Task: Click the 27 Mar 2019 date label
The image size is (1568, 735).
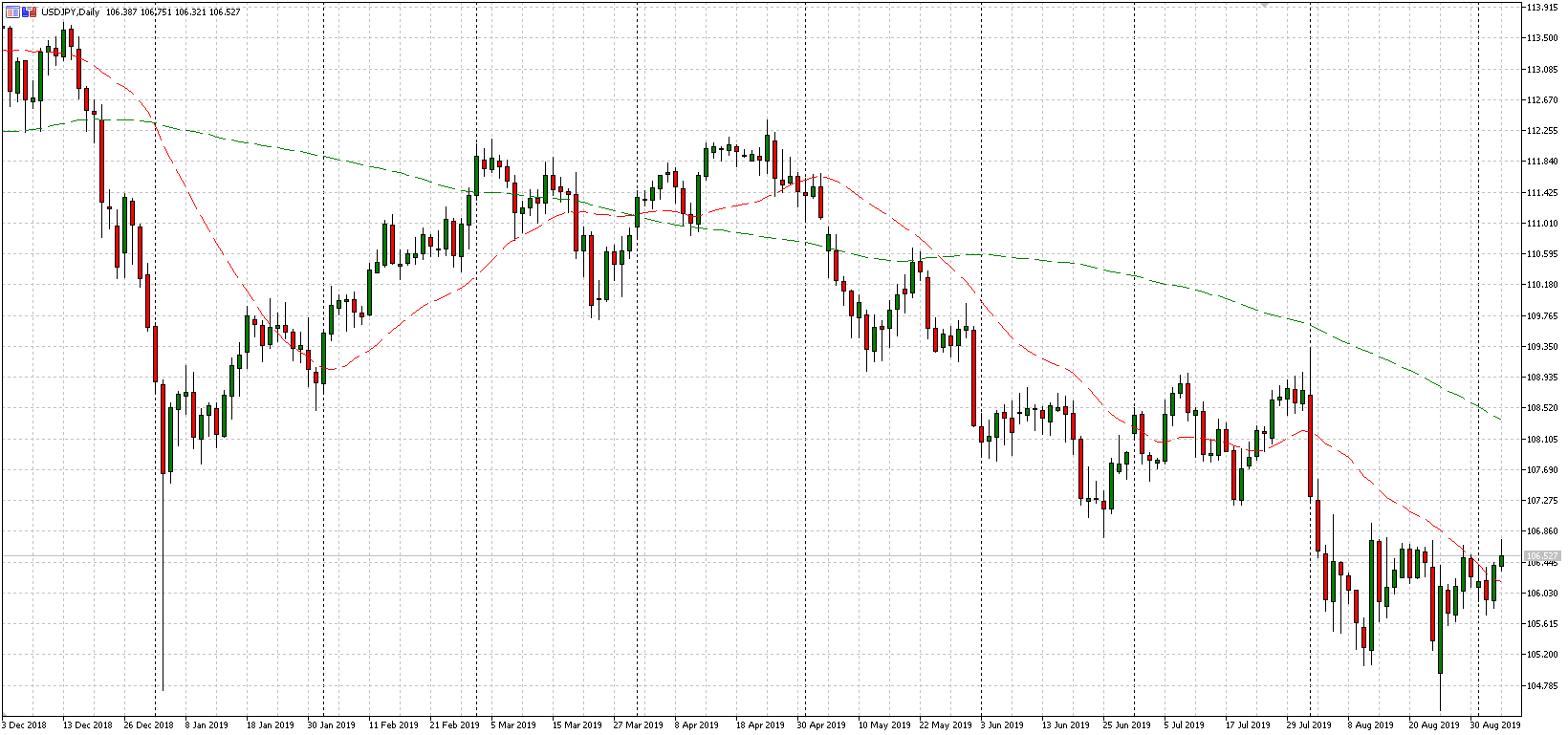Action: (x=639, y=725)
